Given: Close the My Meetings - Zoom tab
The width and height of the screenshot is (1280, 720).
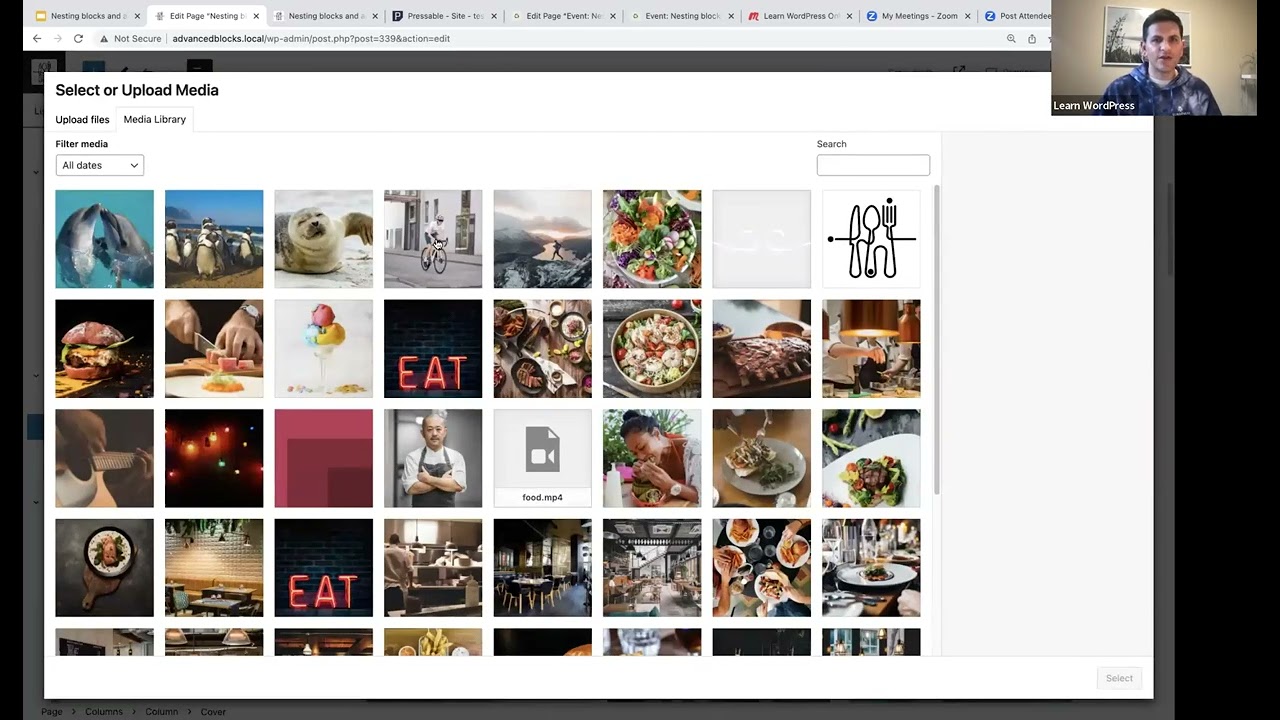Looking at the screenshot, I should pyautogui.click(x=968, y=16).
